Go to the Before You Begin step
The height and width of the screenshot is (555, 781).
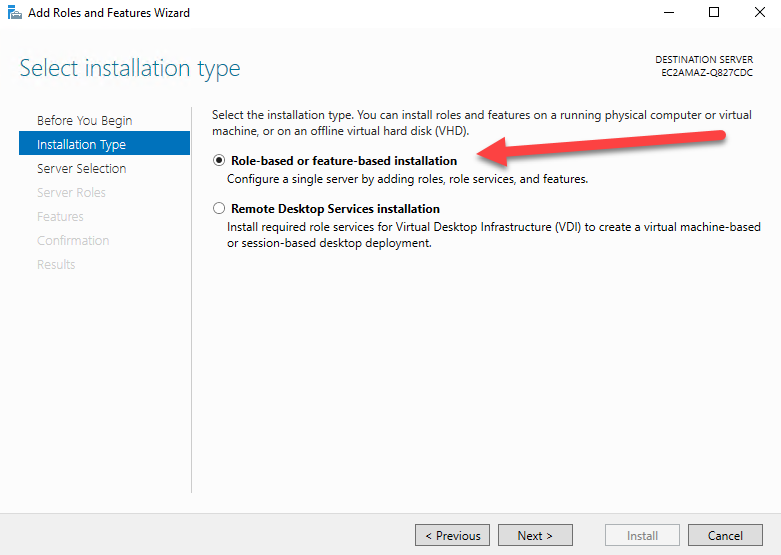click(84, 121)
